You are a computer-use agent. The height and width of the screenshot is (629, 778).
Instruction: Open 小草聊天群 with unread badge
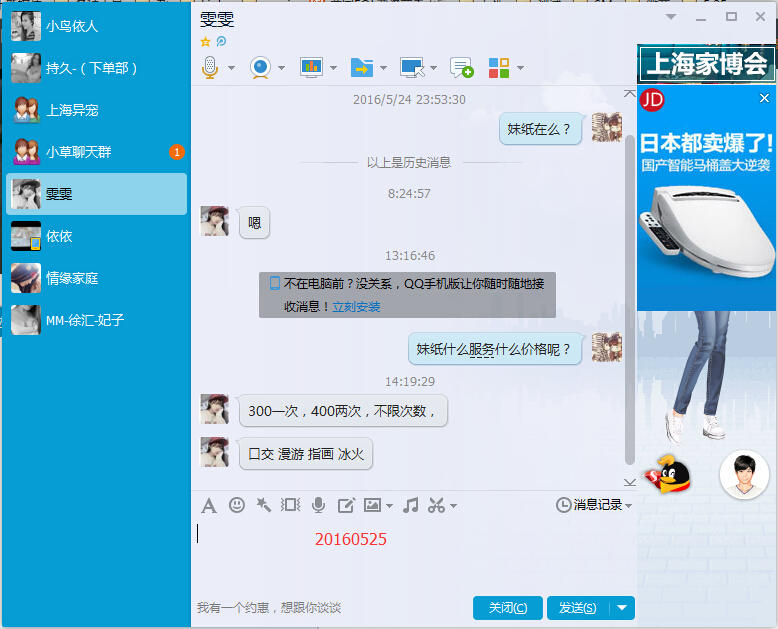point(96,152)
